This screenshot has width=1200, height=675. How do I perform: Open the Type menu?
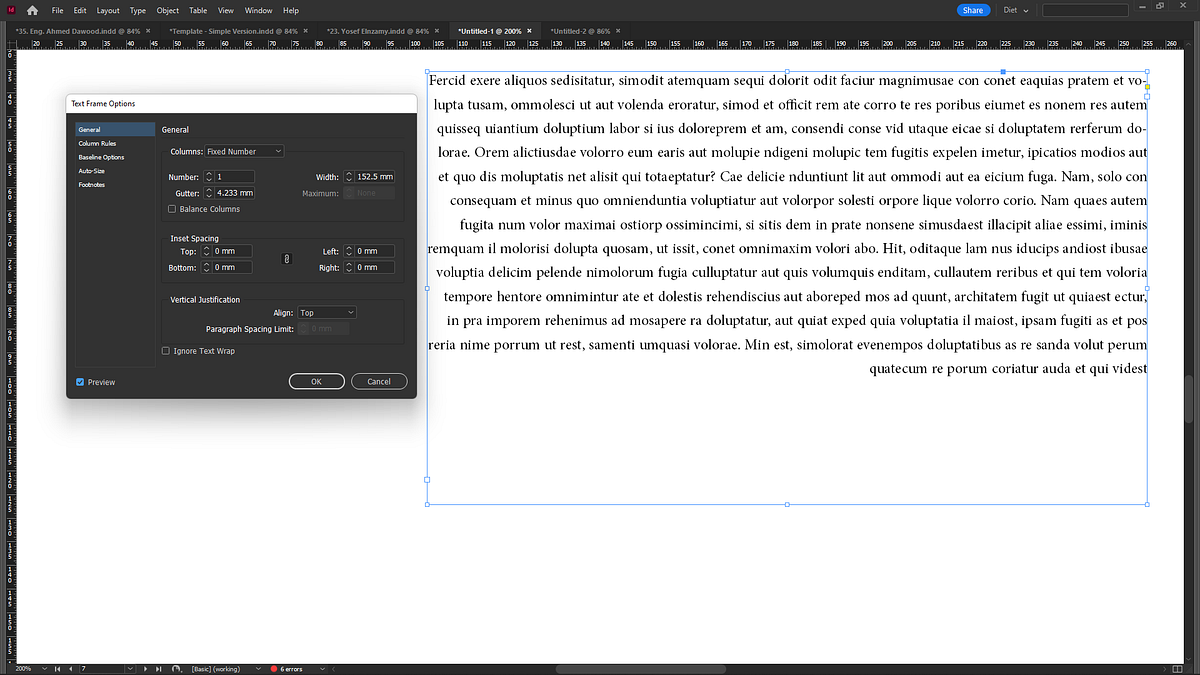(137, 10)
